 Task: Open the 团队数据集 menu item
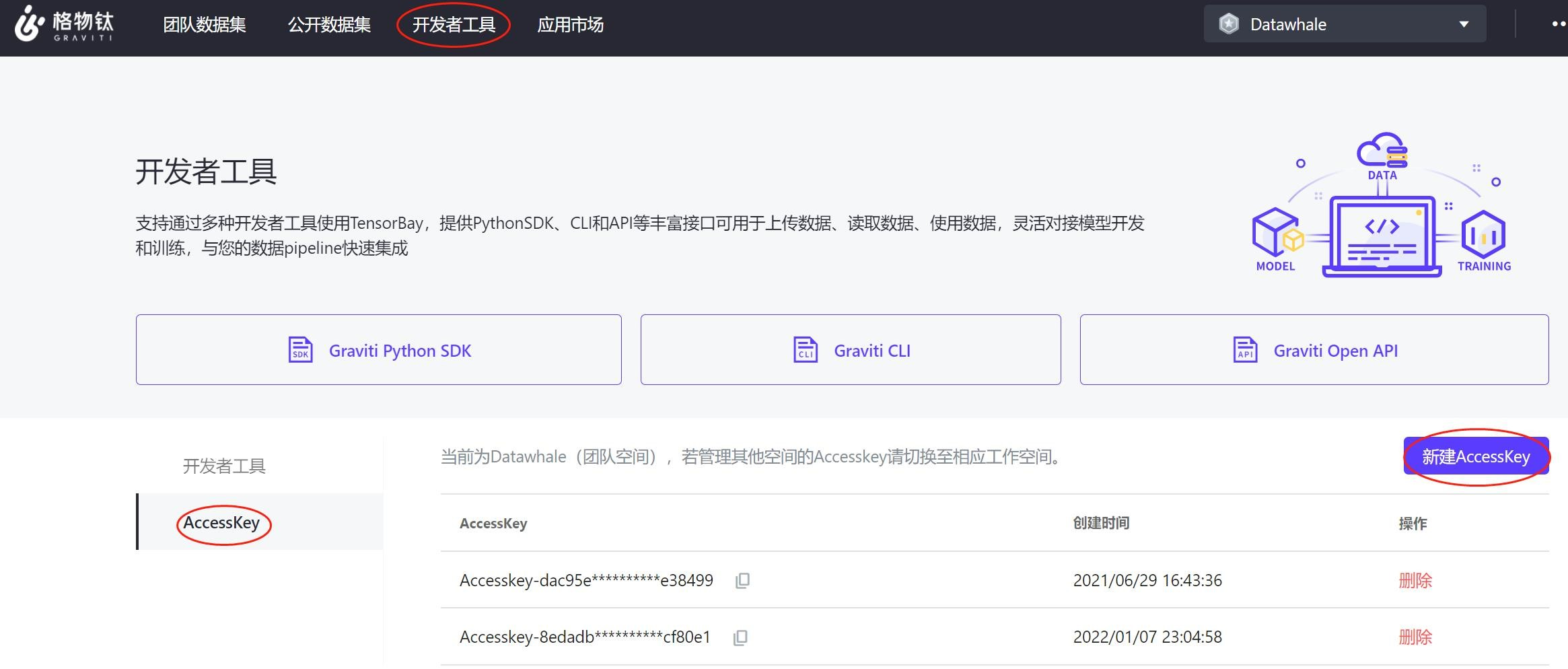[x=205, y=25]
